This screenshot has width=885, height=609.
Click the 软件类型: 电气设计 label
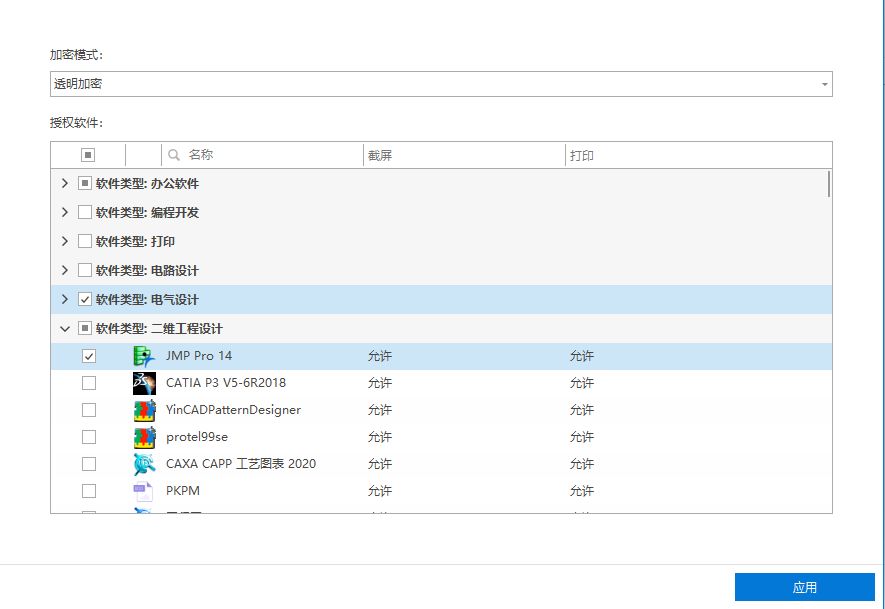point(147,300)
